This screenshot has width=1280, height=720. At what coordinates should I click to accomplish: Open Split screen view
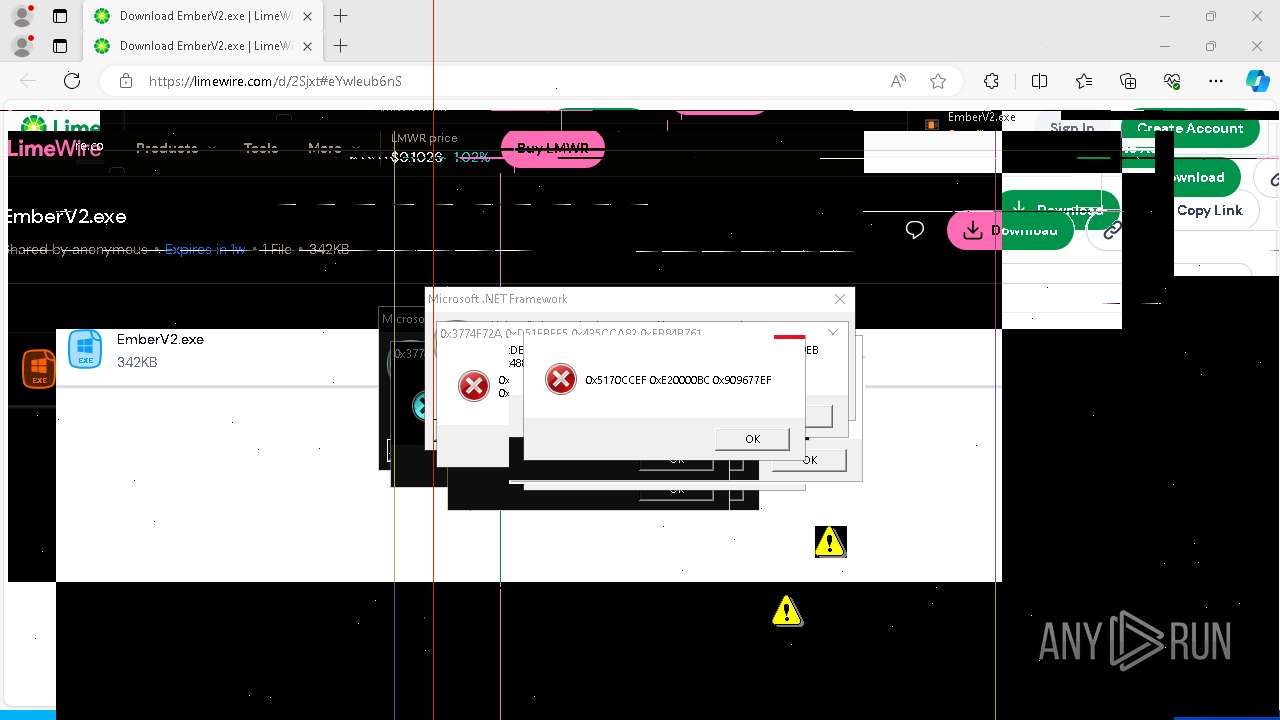pyautogui.click(x=1039, y=81)
